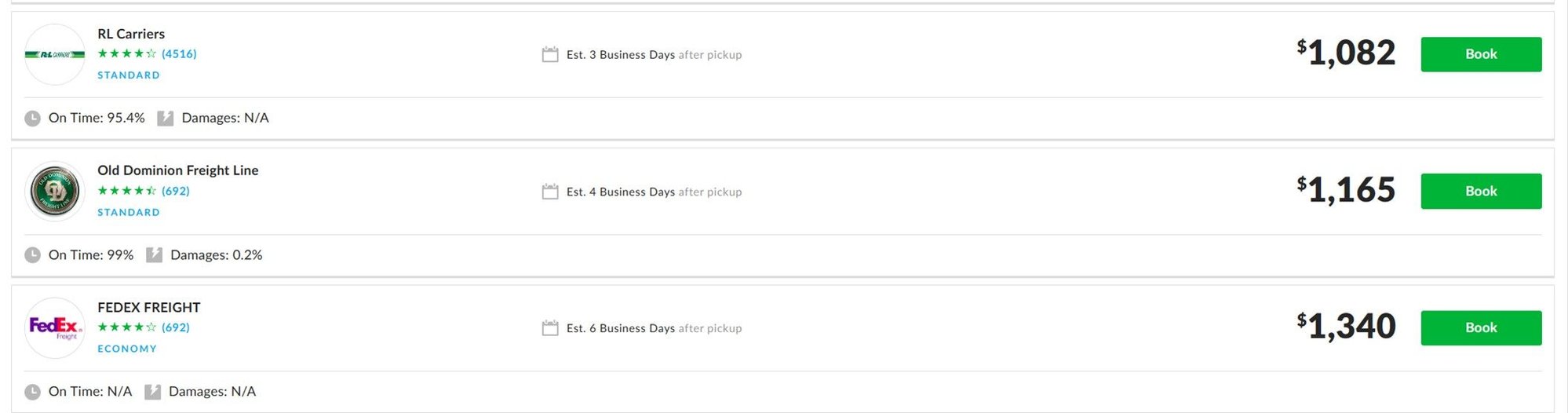The height and width of the screenshot is (413, 1568).
Task: Book the RL Carriers $1,082 quote
Action: pyautogui.click(x=1480, y=54)
